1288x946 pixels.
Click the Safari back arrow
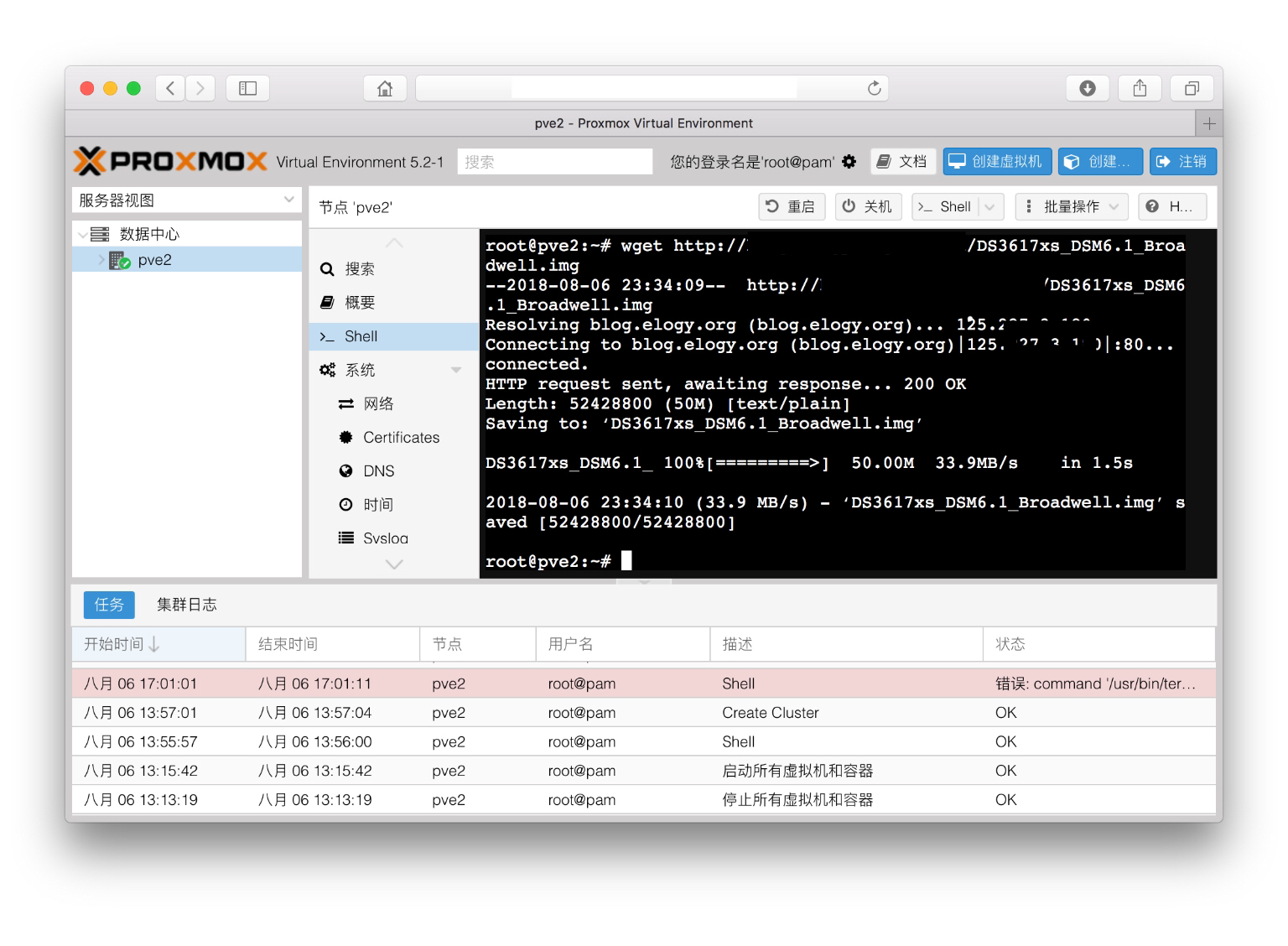pos(170,88)
